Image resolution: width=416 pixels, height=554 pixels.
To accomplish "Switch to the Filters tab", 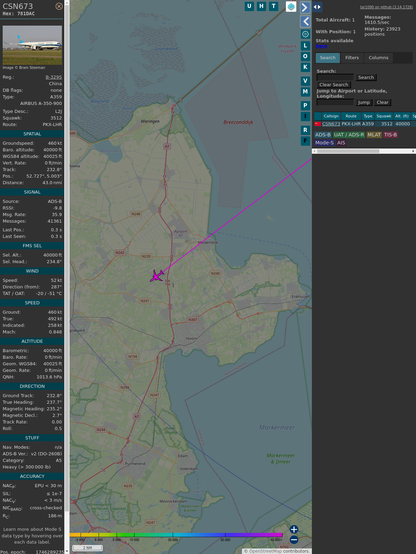I will 352,58.
